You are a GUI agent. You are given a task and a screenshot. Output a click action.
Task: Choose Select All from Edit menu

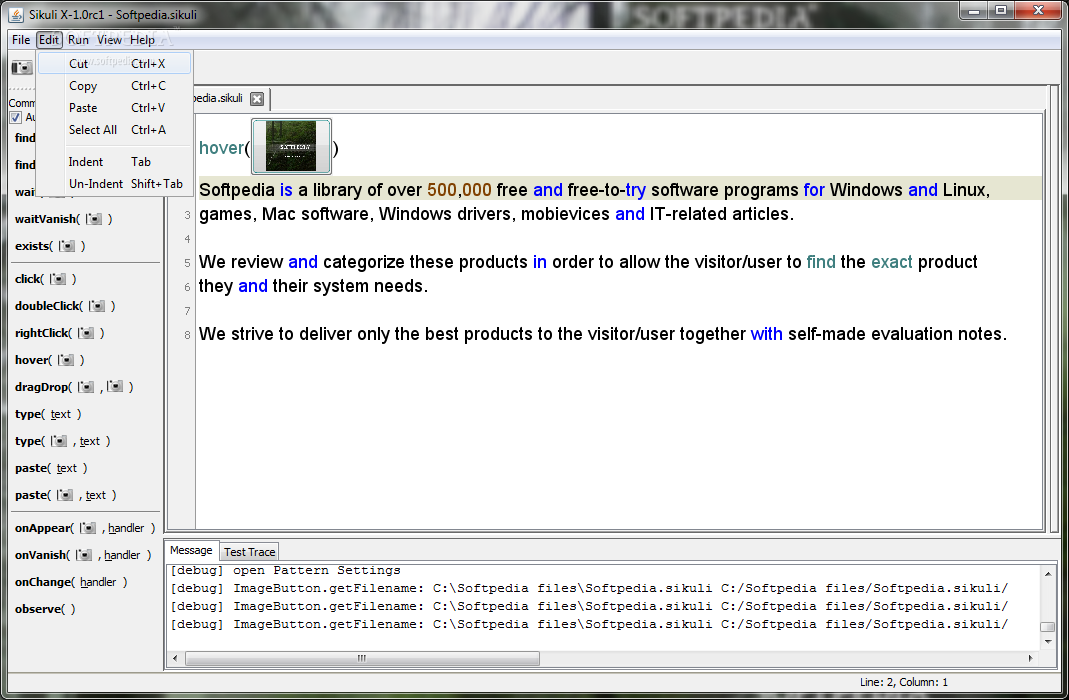click(x=115, y=130)
